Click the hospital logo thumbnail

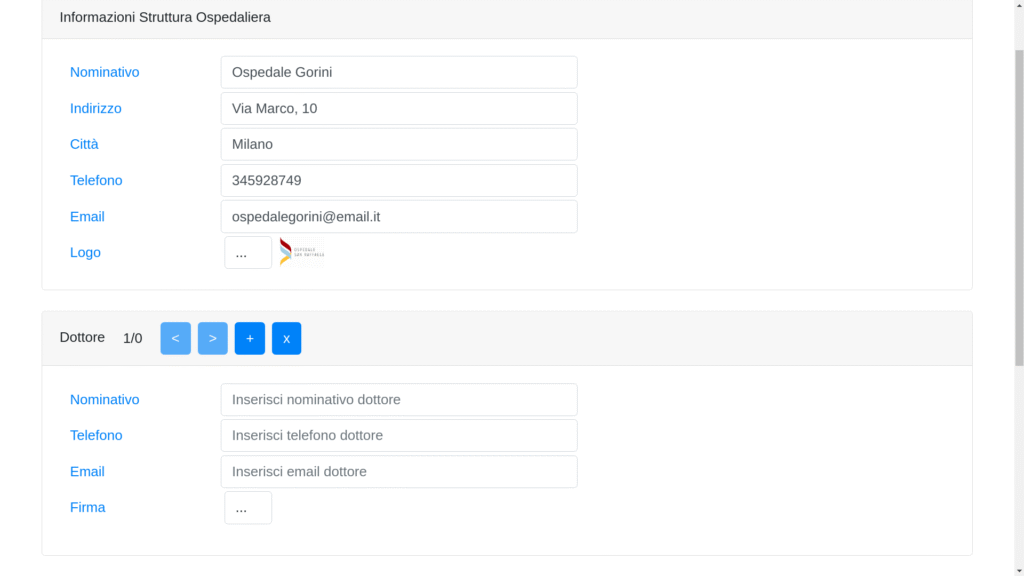(301, 252)
